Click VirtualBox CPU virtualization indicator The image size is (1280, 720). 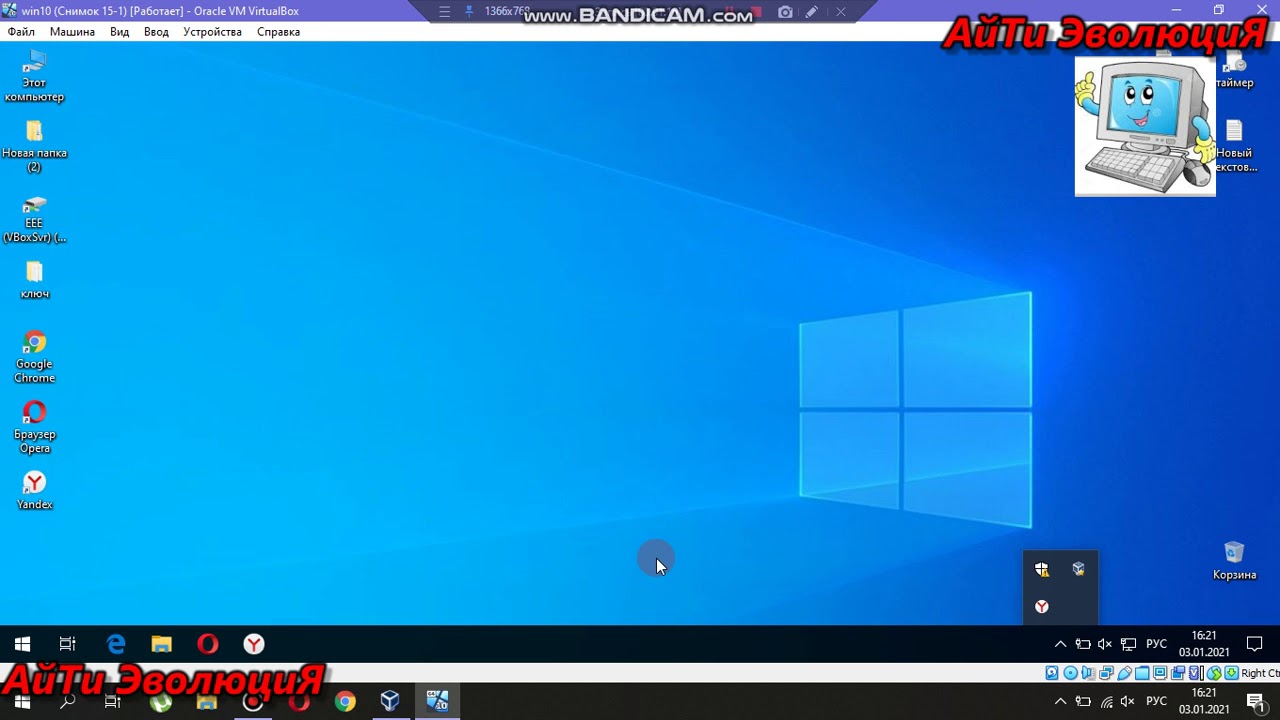1196,673
